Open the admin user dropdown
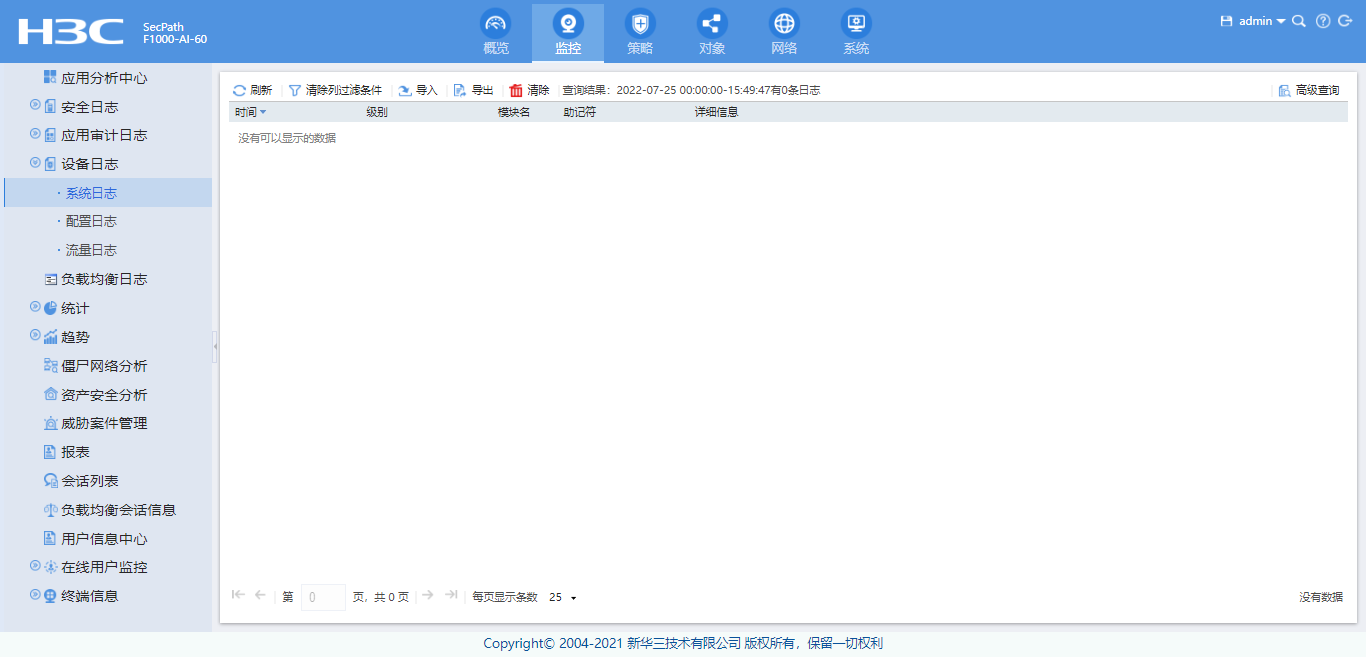The width and height of the screenshot is (1366, 657). pos(1262,21)
